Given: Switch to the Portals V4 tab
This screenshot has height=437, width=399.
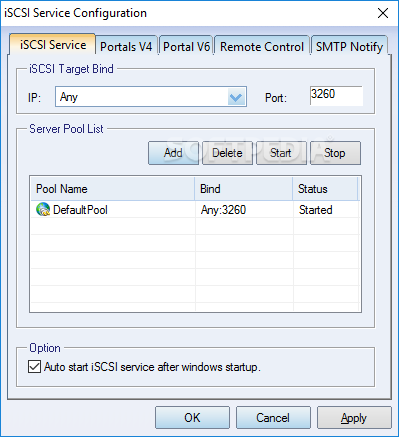Looking at the screenshot, I should [x=126, y=46].
